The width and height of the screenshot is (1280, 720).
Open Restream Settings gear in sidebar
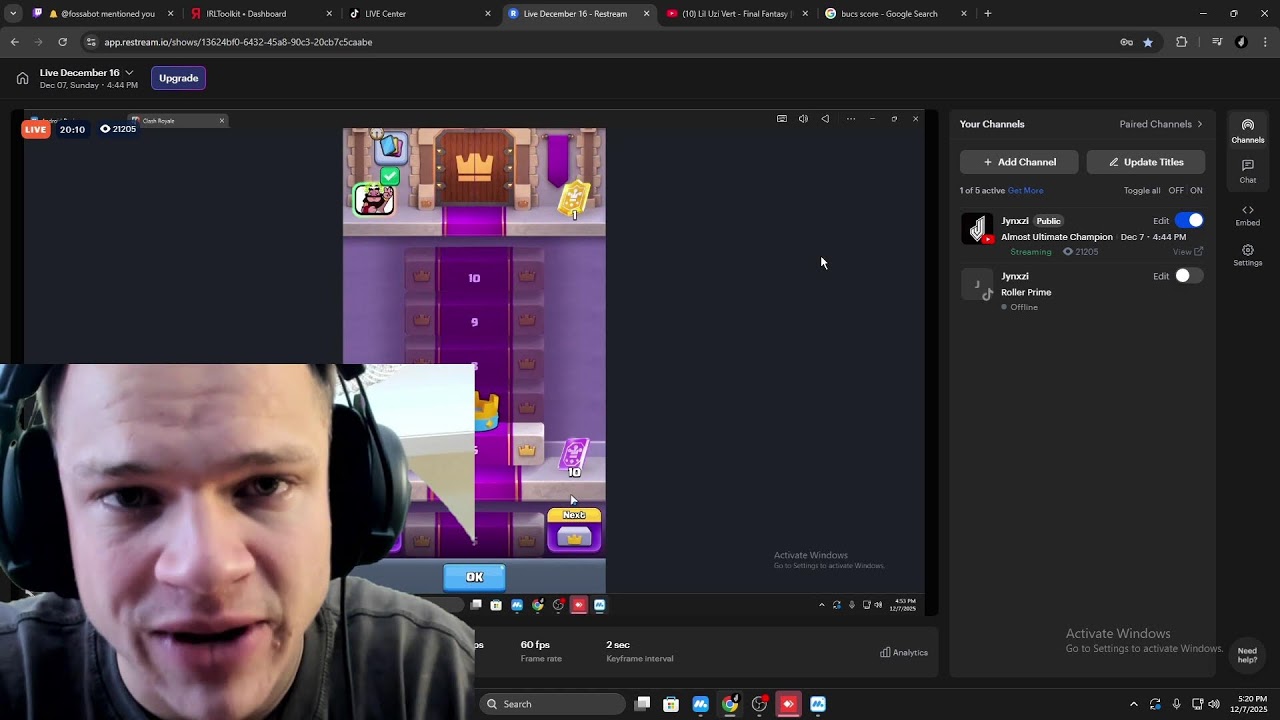tap(1247, 256)
